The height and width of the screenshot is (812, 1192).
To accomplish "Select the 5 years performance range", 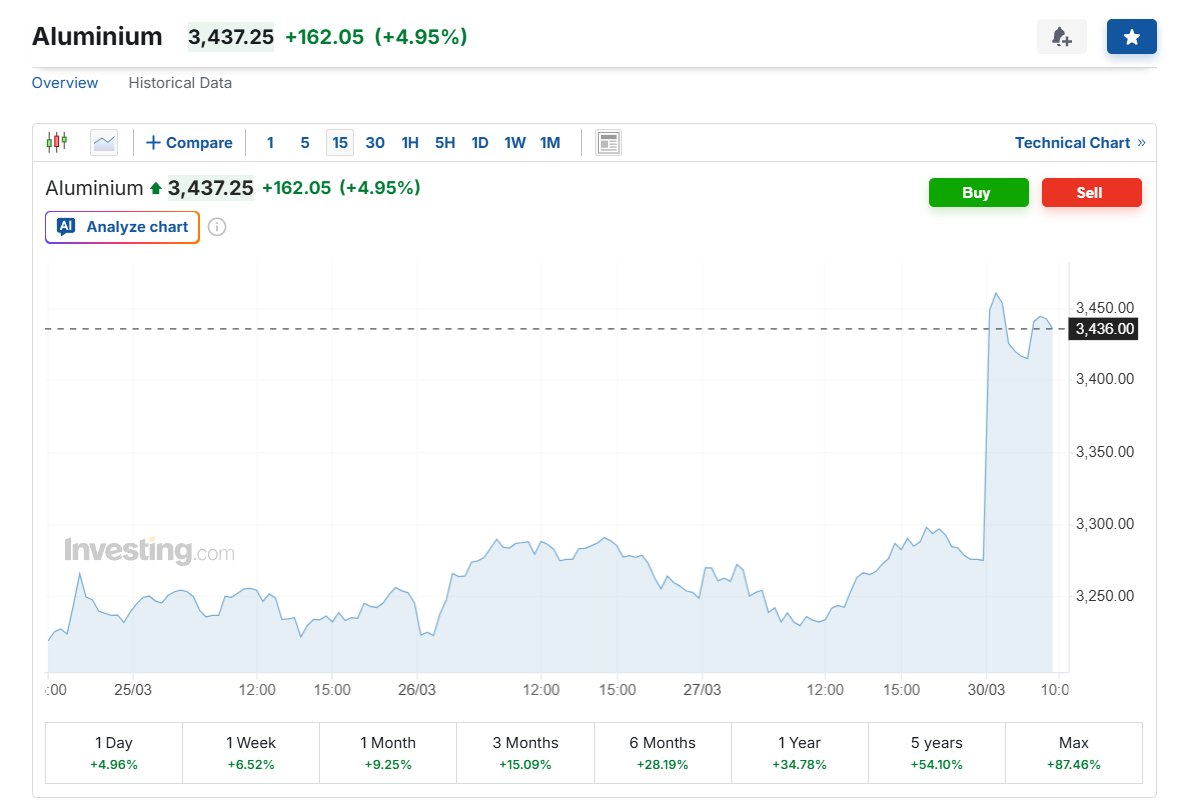I will click(x=937, y=753).
